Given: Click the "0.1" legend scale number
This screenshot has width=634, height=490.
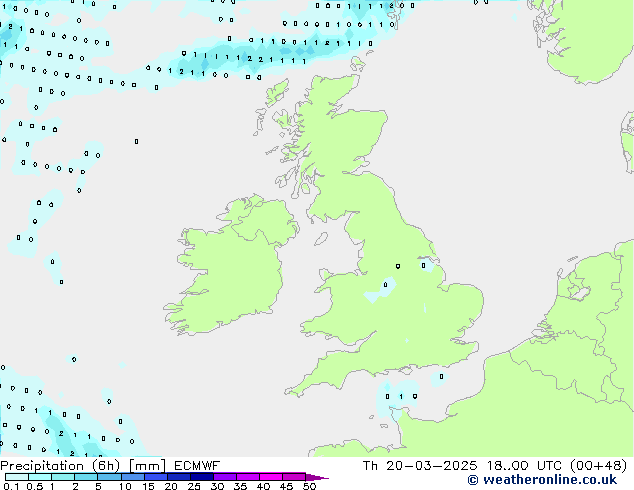Looking at the screenshot, I should click(11, 486).
